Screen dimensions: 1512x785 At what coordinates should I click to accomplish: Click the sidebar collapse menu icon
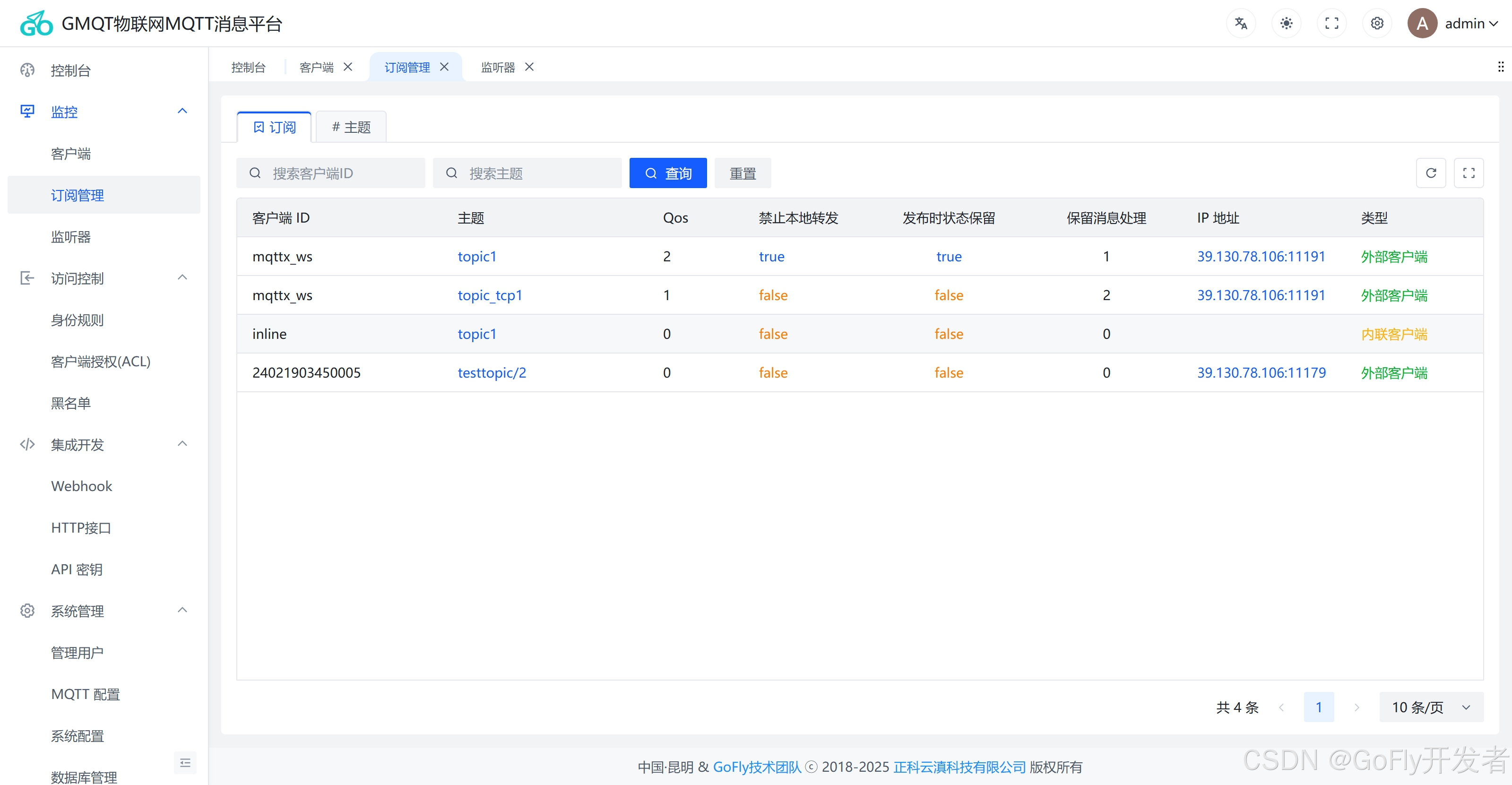pyautogui.click(x=185, y=763)
